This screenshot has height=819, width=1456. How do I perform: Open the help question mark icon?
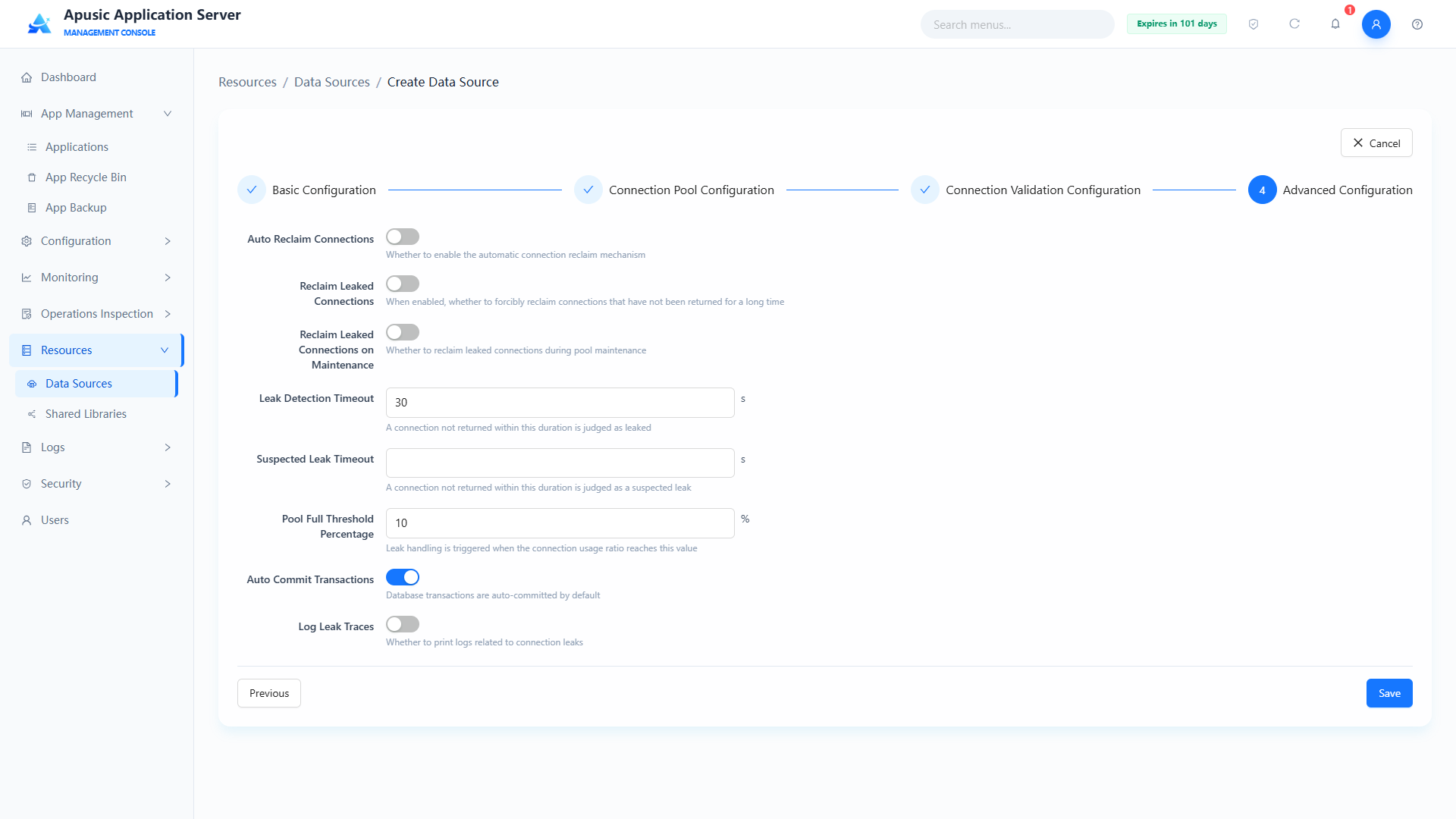pos(1417,24)
